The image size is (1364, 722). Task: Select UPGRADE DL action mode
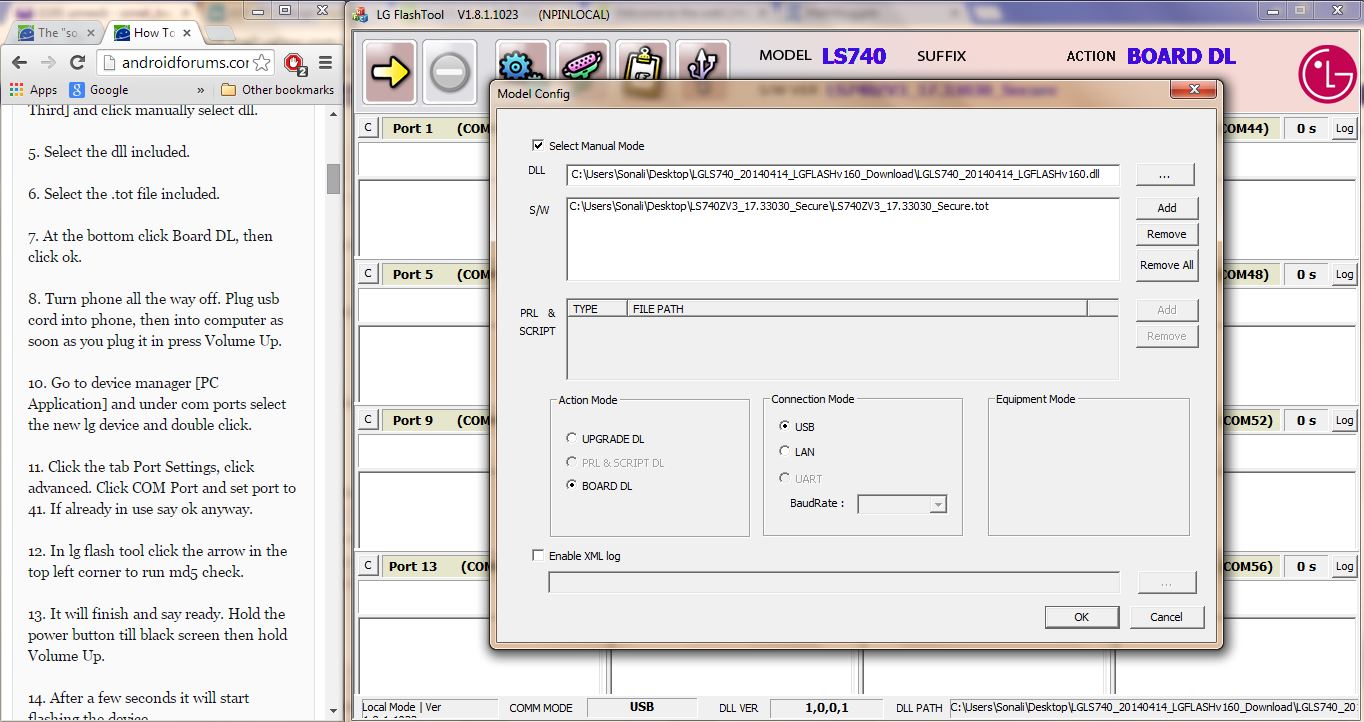click(x=571, y=438)
